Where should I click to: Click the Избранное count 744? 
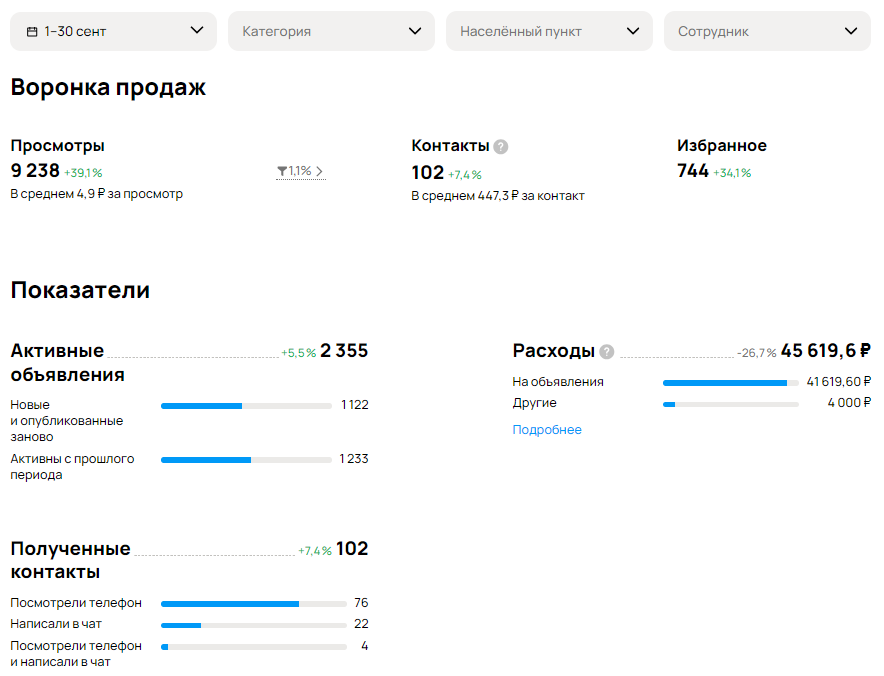click(x=693, y=170)
